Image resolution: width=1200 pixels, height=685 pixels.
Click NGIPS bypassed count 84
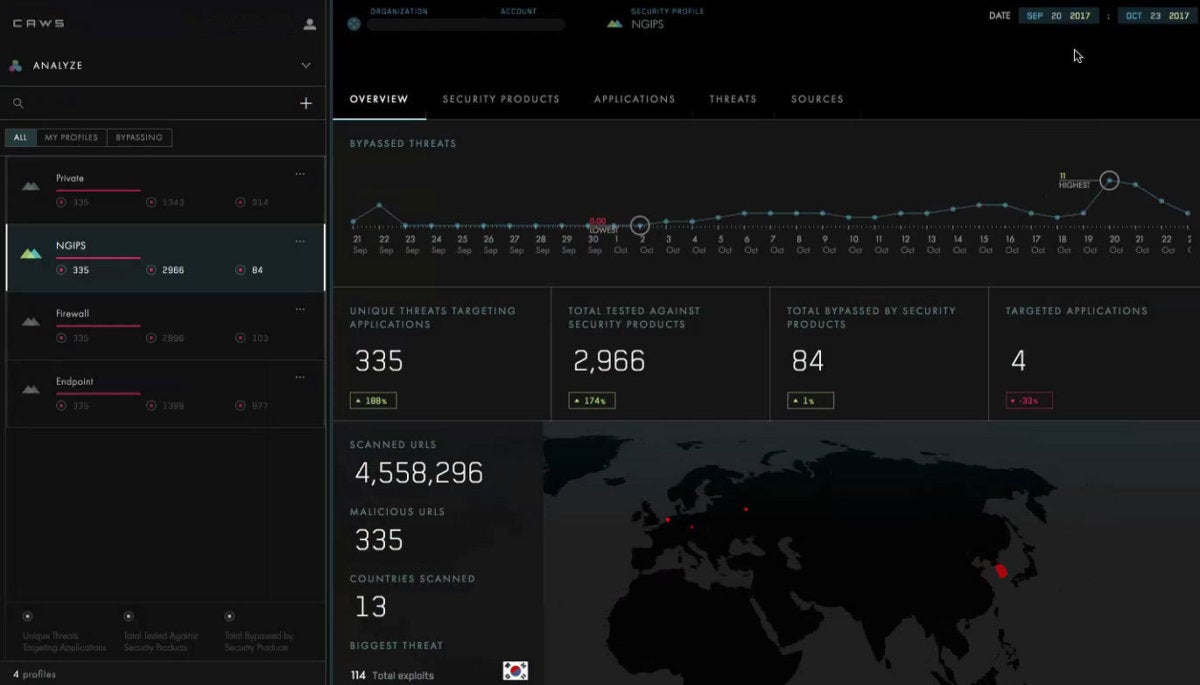257,270
